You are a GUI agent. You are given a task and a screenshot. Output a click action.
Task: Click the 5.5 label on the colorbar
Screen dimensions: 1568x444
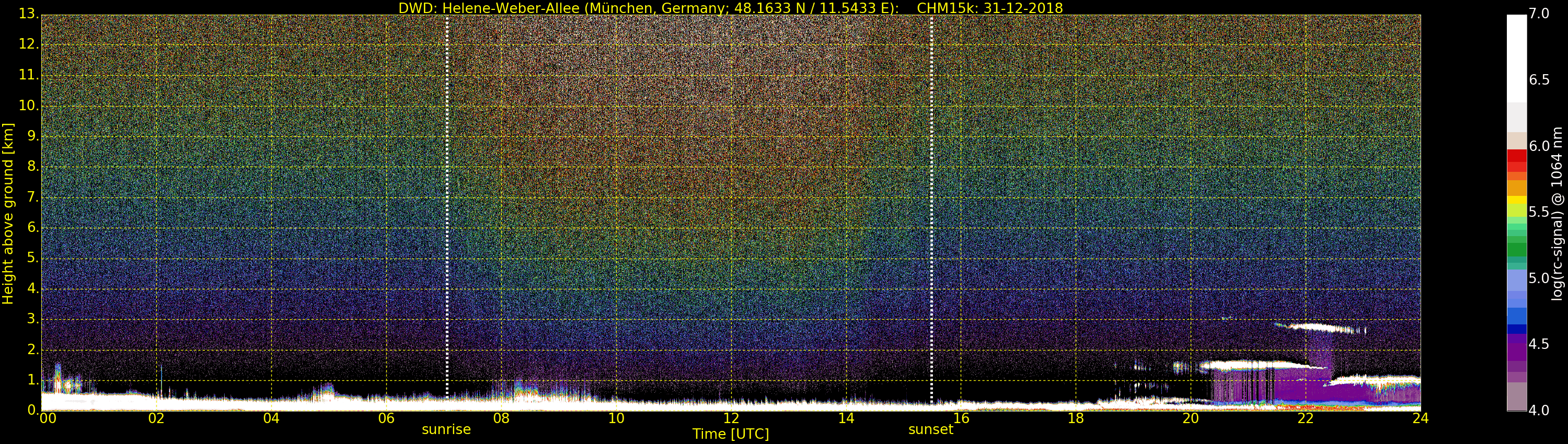click(x=1539, y=212)
